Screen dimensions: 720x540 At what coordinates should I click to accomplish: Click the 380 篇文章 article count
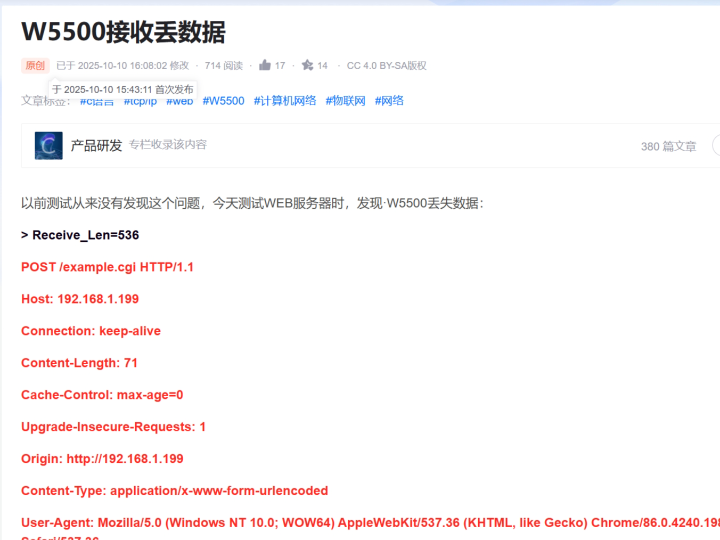pyautogui.click(x=669, y=146)
